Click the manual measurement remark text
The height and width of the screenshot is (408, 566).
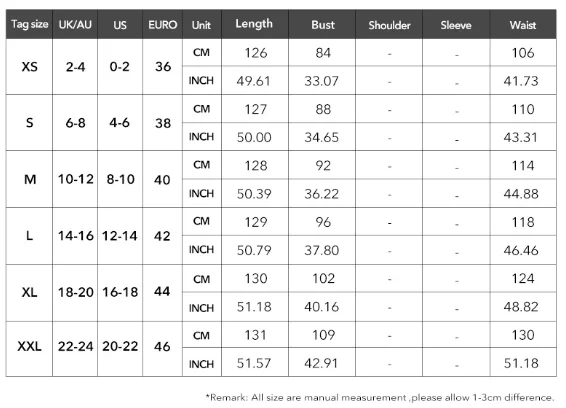coord(380,398)
